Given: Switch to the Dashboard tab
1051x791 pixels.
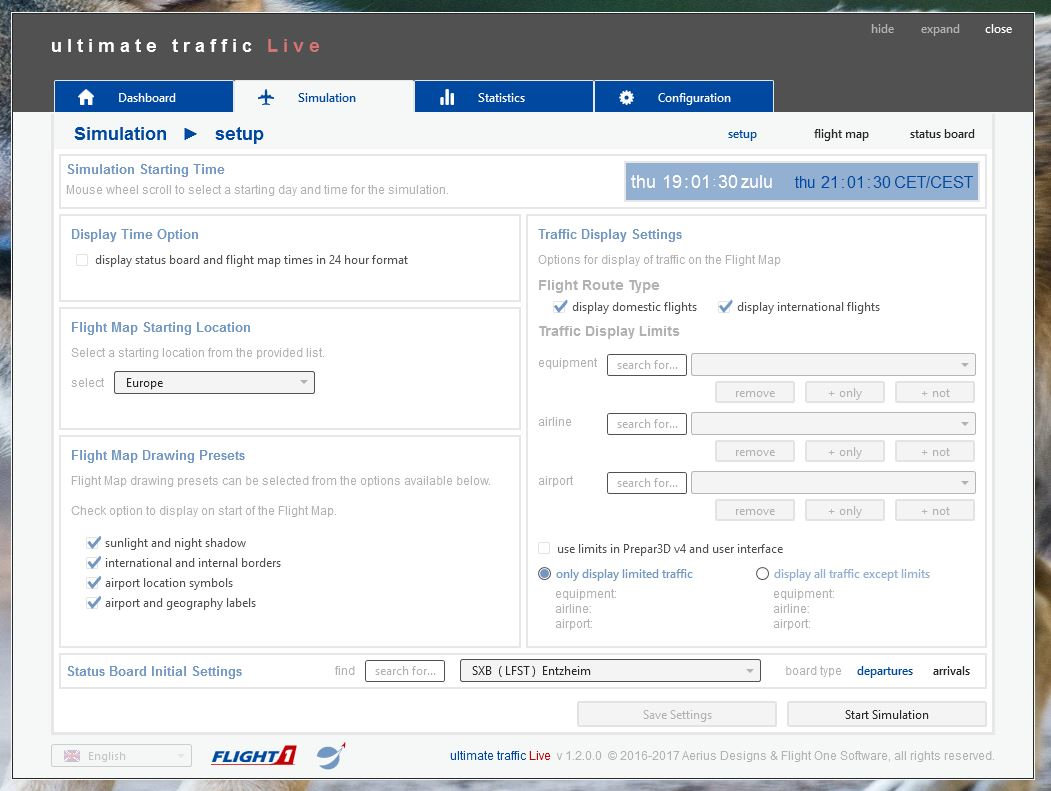Looking at the screenshot, I should [x=143, y=97].
